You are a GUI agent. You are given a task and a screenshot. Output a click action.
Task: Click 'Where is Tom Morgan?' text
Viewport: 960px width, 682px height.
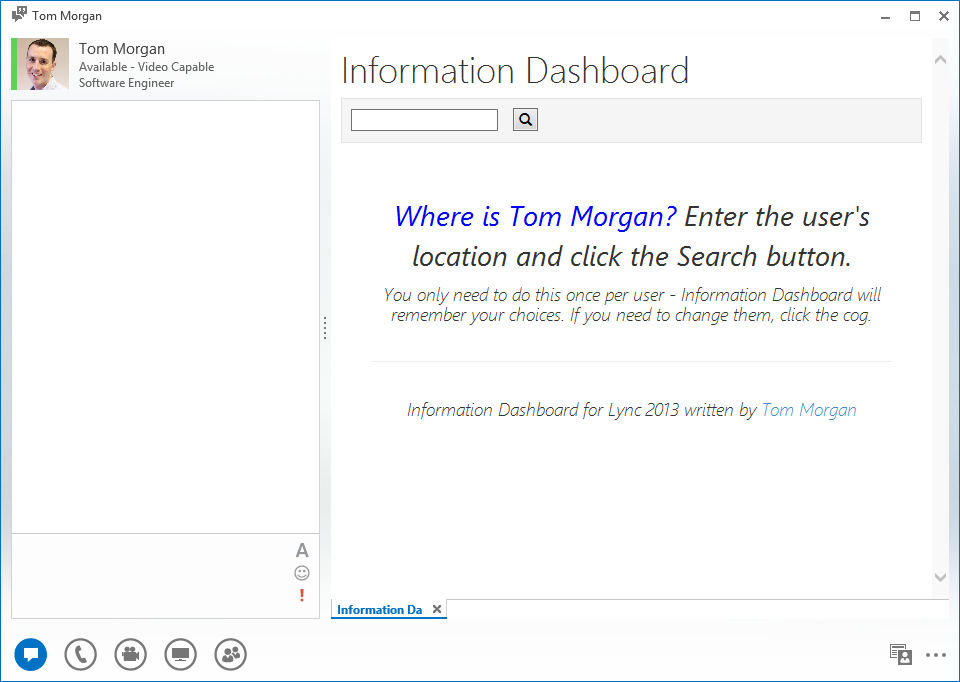pos(536,216)
